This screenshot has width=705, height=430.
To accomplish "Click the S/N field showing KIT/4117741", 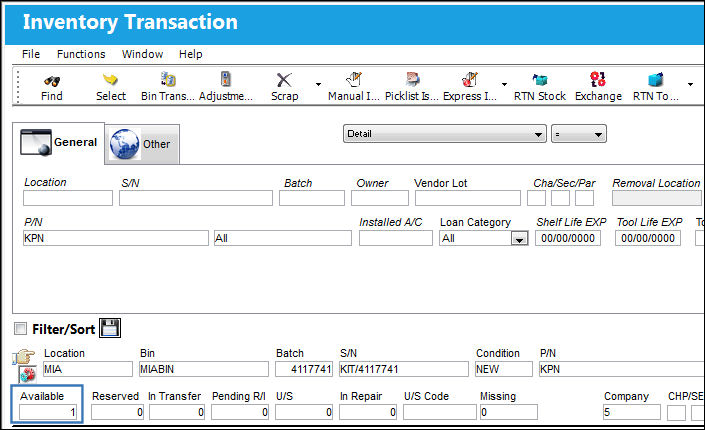I will click(404, 369).
